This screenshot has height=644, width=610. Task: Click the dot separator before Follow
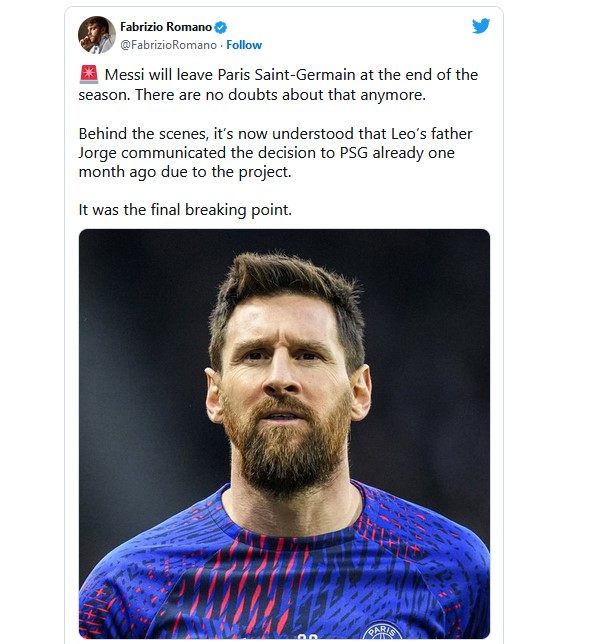click(x=221, y=45)
